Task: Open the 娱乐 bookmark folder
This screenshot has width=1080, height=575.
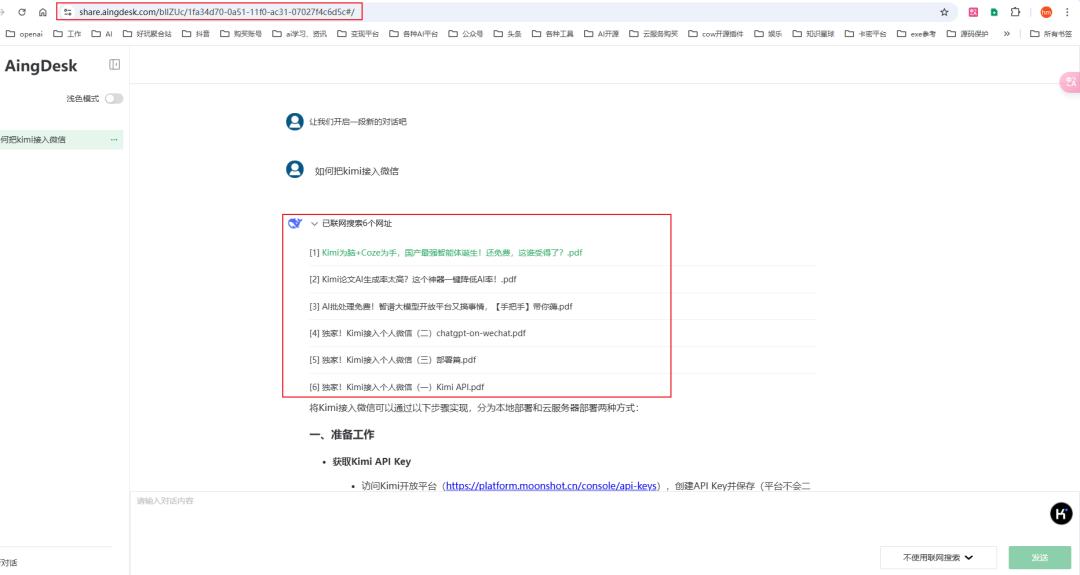Action: click(768, 34)
